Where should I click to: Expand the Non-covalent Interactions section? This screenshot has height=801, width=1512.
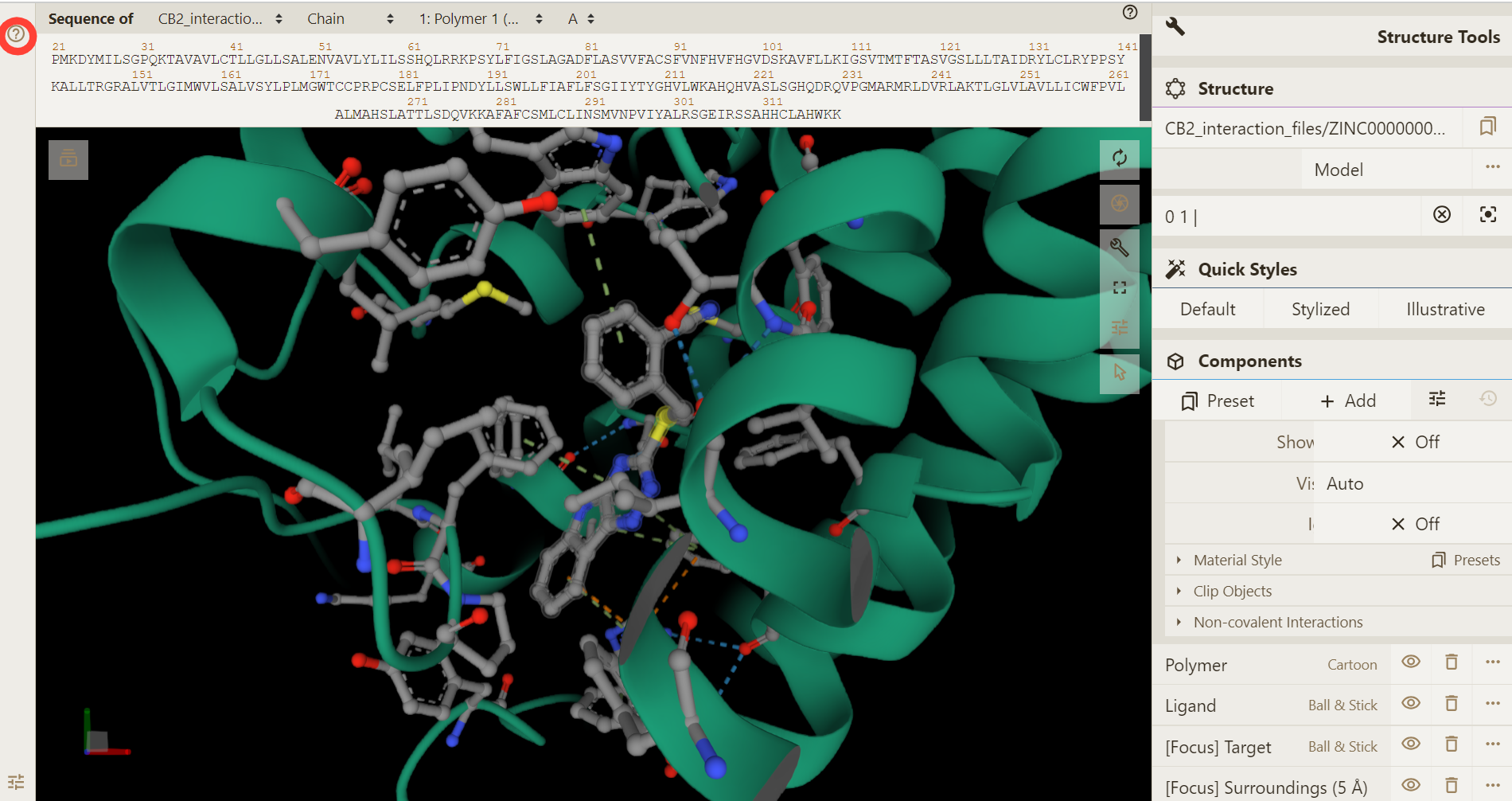[1277, 622]
